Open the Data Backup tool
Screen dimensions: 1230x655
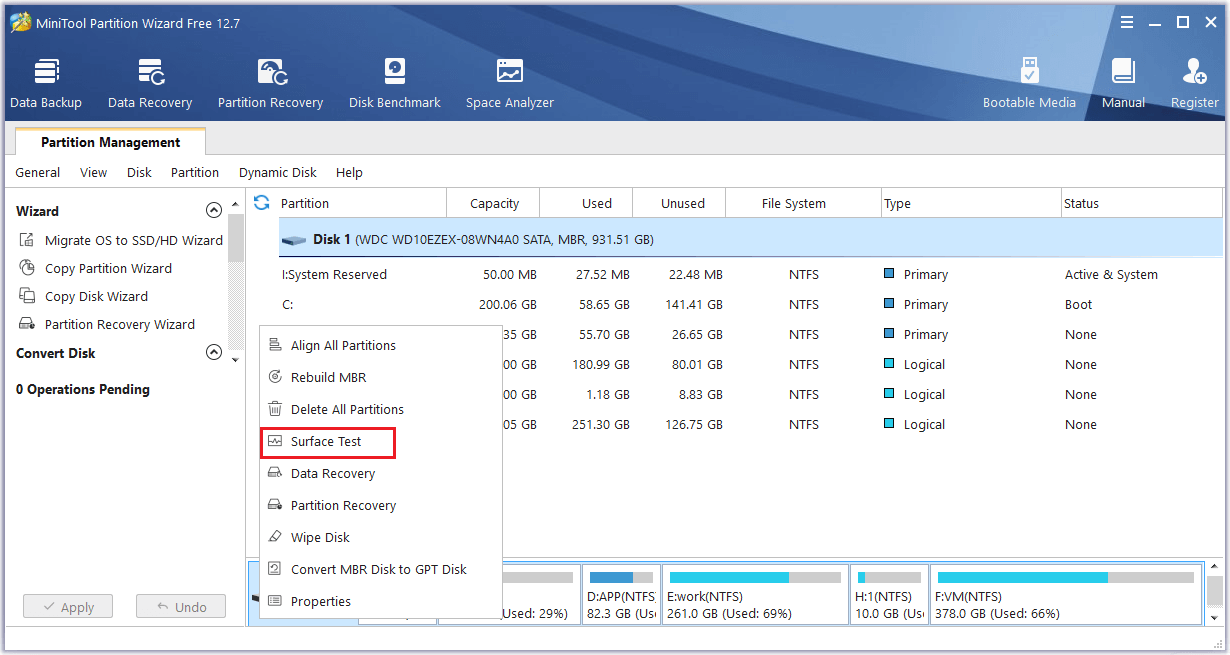point(46,84)
